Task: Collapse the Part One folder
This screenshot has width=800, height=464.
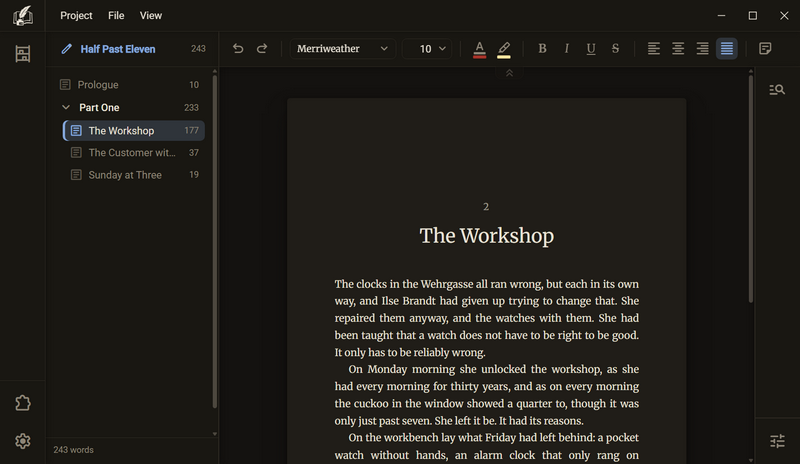Action: pos(66,107)
